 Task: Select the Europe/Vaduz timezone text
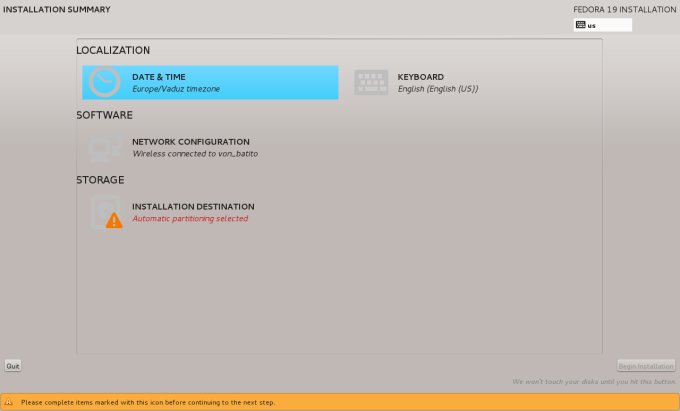pos(176,89)
